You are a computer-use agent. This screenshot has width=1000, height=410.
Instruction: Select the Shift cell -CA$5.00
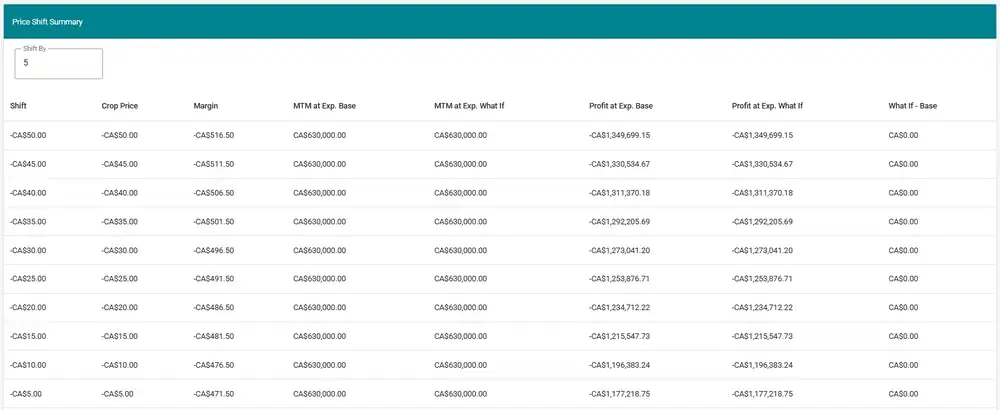pos(26,394)
